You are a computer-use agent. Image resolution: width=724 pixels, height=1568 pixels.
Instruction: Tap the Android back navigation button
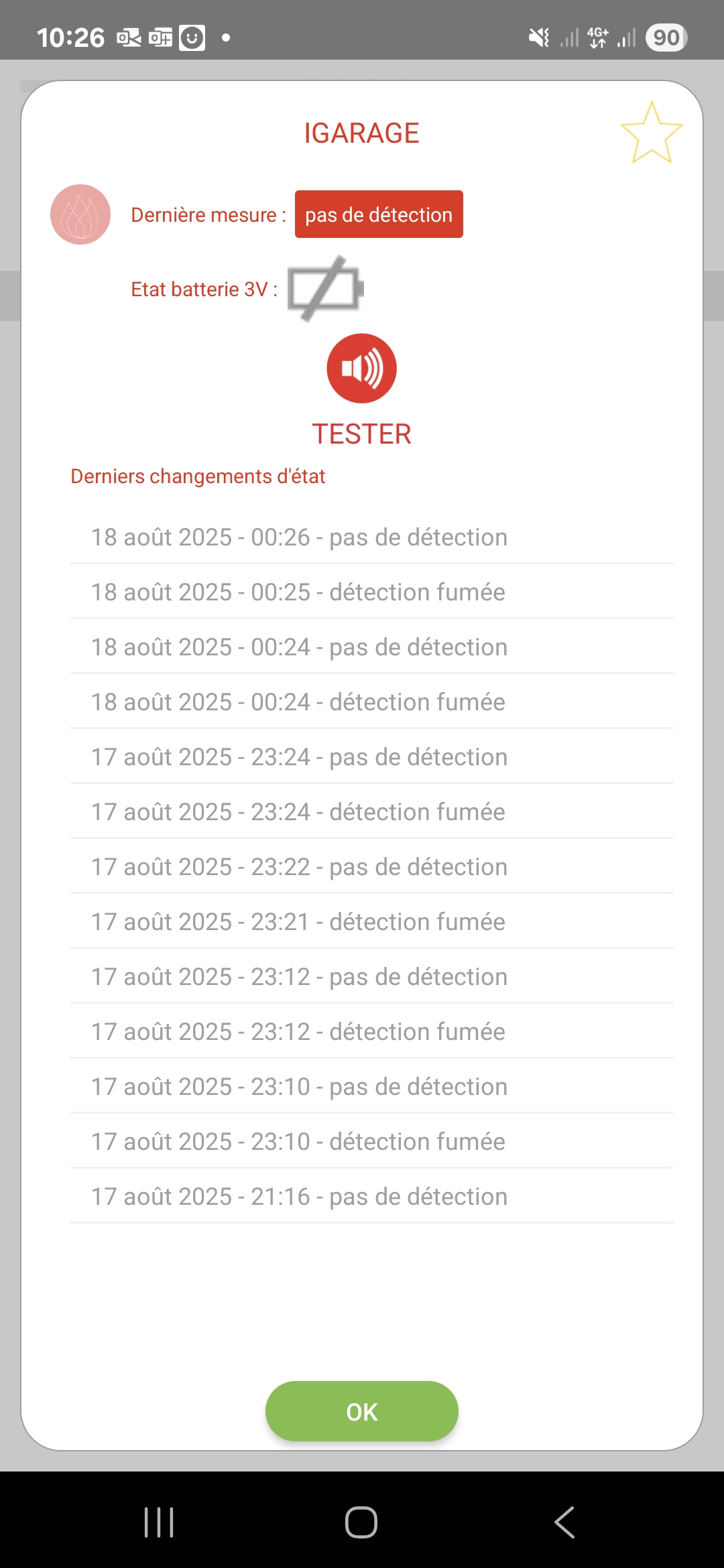click(564, 1522)
